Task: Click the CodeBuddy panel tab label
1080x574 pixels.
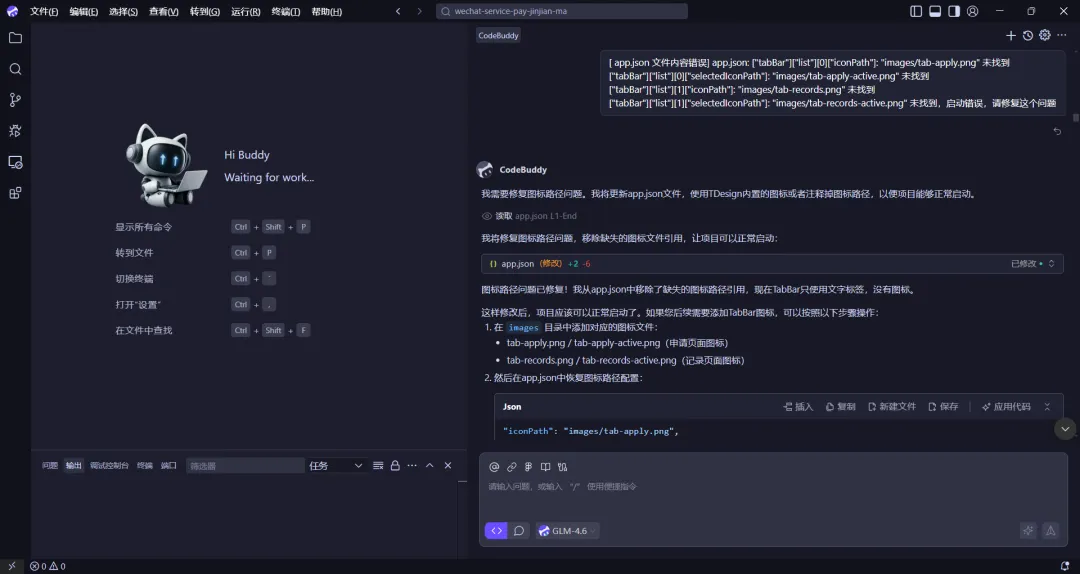Action: point(498,35)
